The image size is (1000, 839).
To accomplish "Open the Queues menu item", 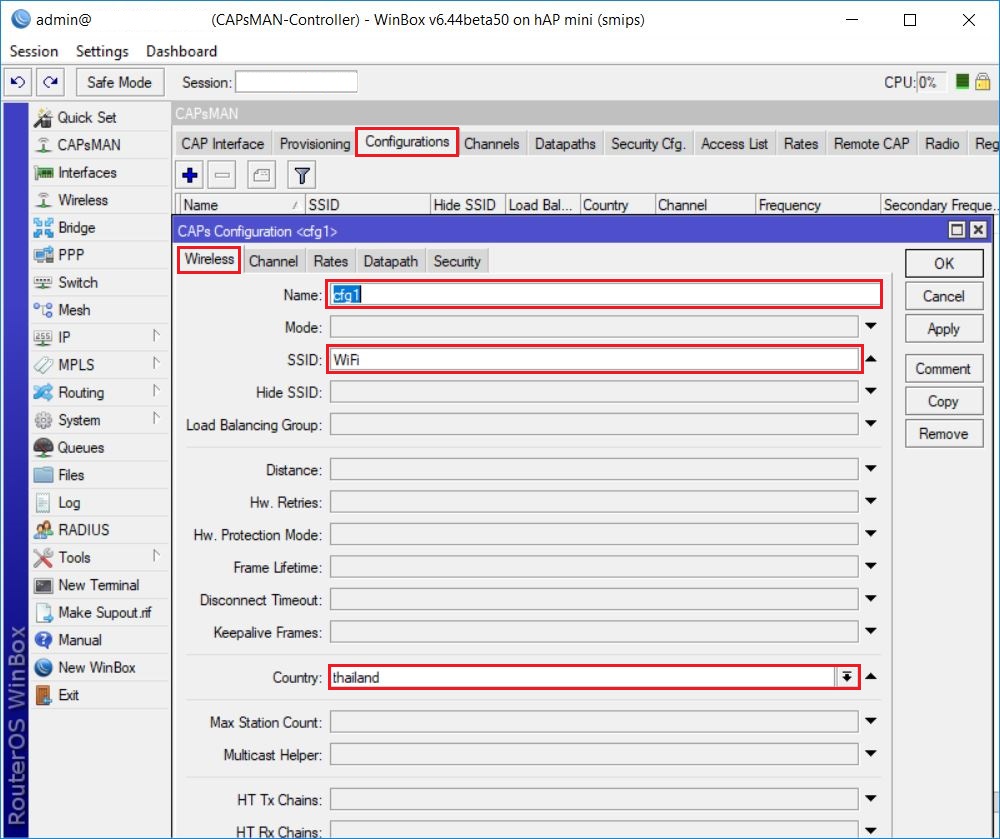I will click(x=80, y=448).
